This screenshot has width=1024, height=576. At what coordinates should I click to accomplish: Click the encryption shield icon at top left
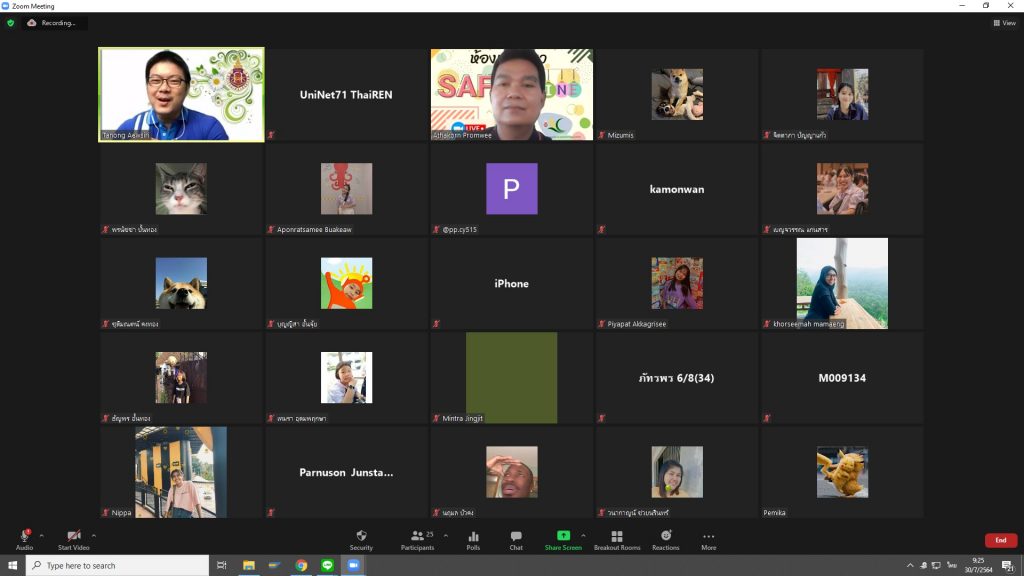[11, 23]
